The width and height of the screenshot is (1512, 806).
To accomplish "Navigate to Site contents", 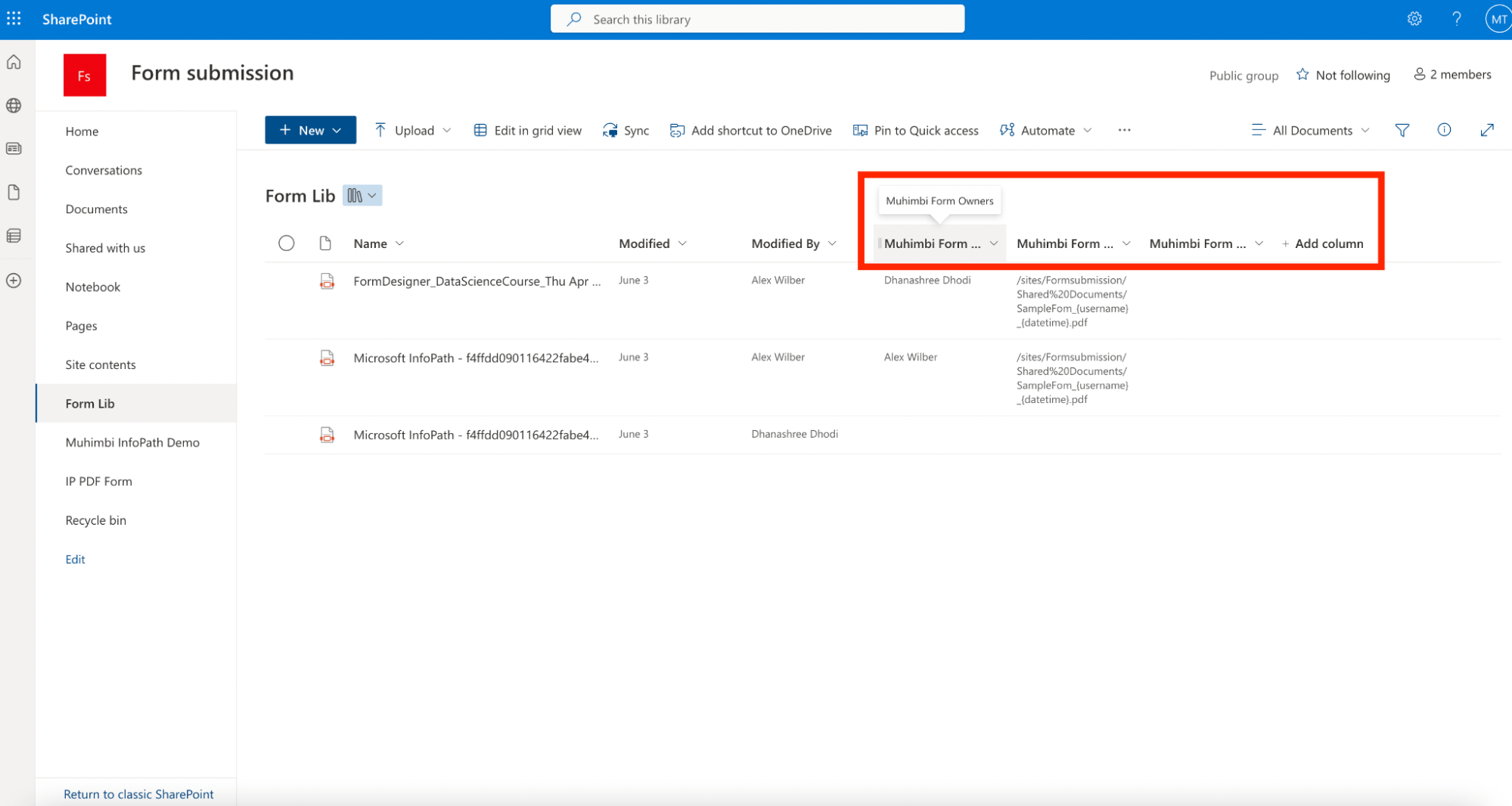I will (x=100, y=364).
